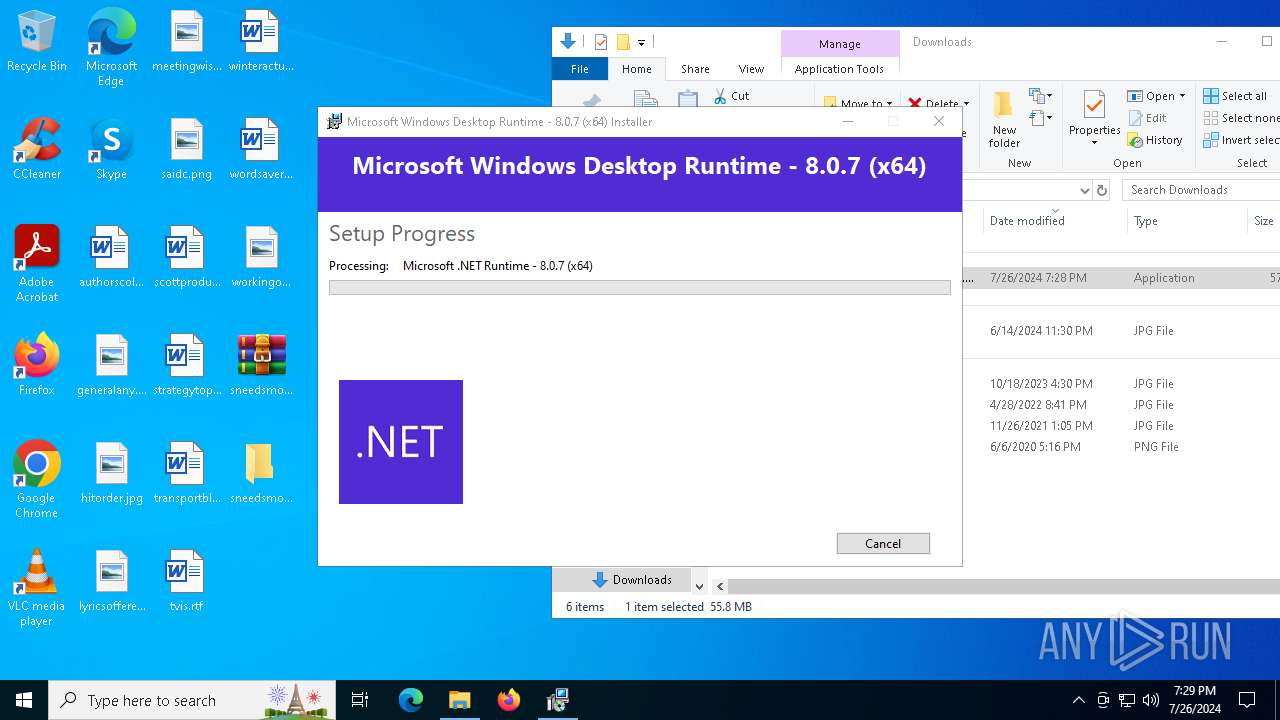
Task: Expand the Open button dropdown arrow
Action: 1182,96
